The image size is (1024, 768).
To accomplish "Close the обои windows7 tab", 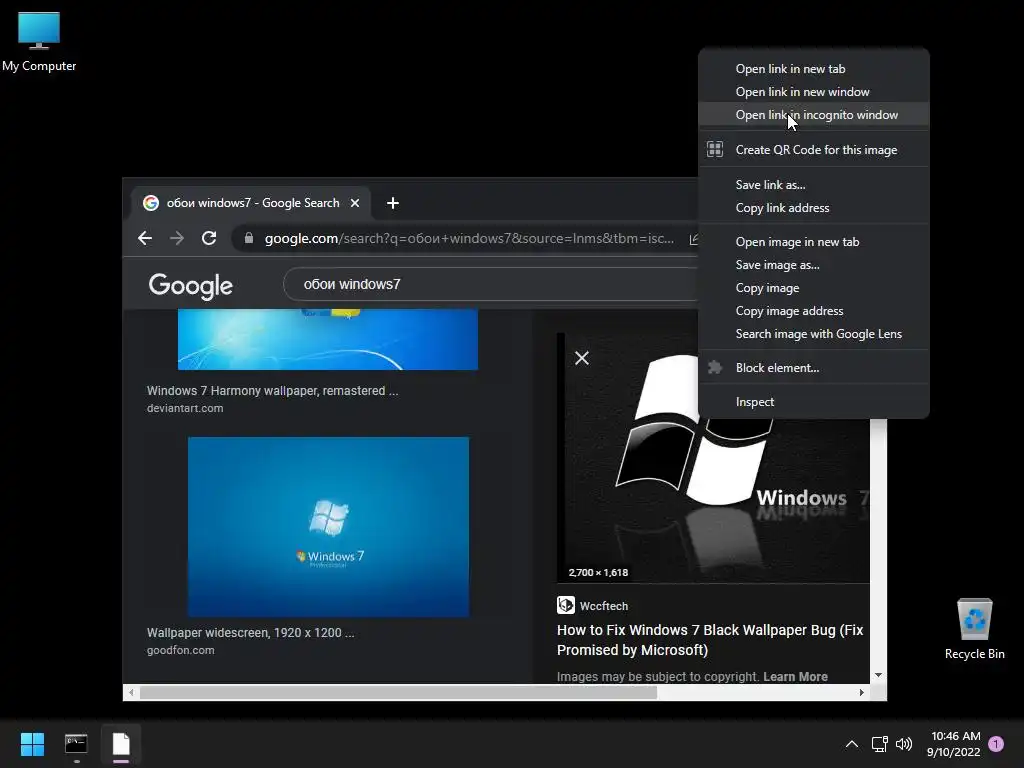I will click(x=355, y=203).
